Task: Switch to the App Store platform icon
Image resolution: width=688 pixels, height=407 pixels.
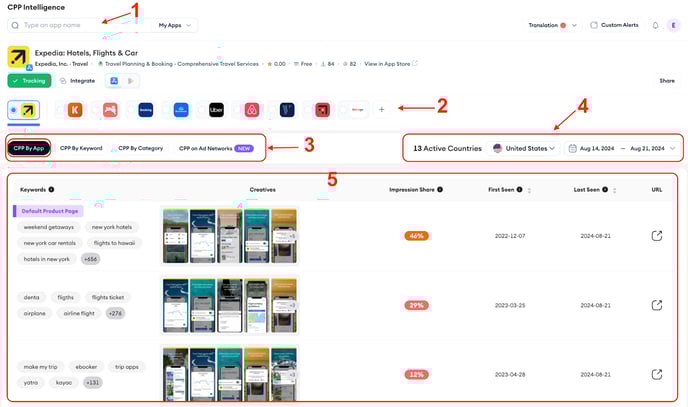Action: 114,81
